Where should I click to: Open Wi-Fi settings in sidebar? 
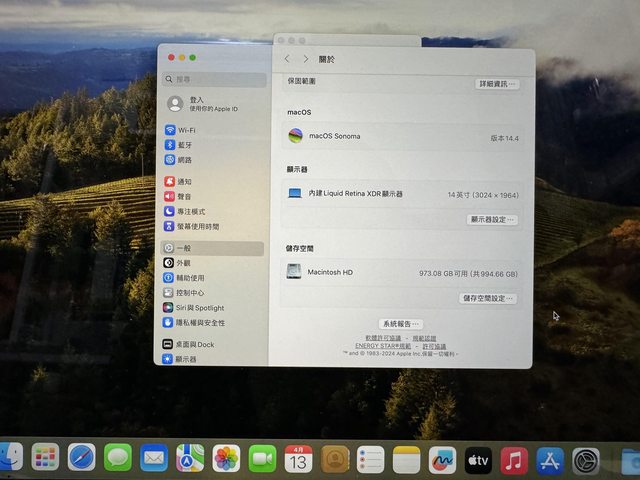tap(180, 130)
